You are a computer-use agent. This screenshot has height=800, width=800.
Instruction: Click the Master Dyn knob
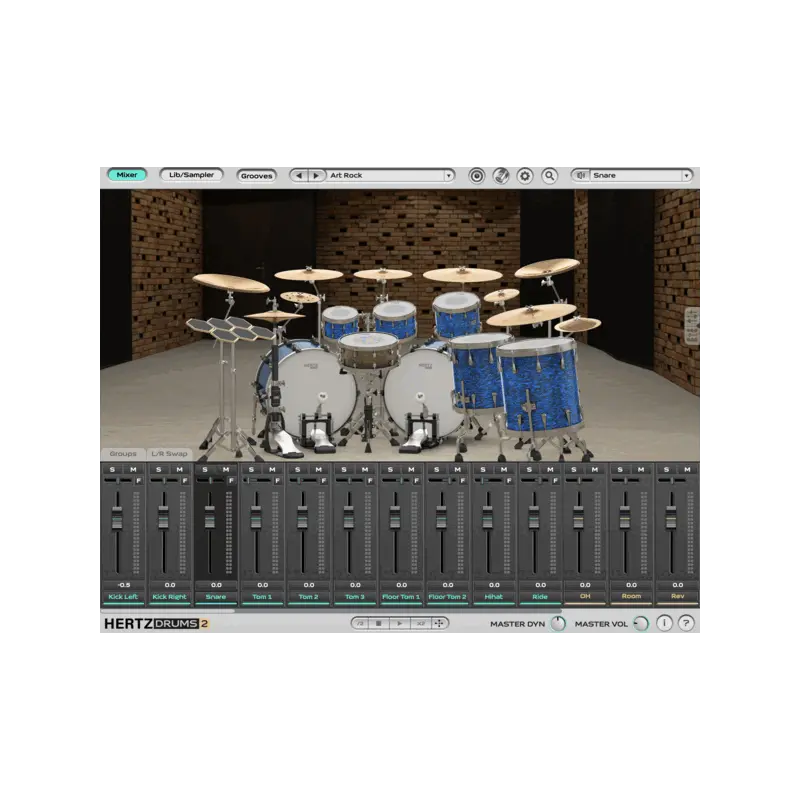click(559, 623)
